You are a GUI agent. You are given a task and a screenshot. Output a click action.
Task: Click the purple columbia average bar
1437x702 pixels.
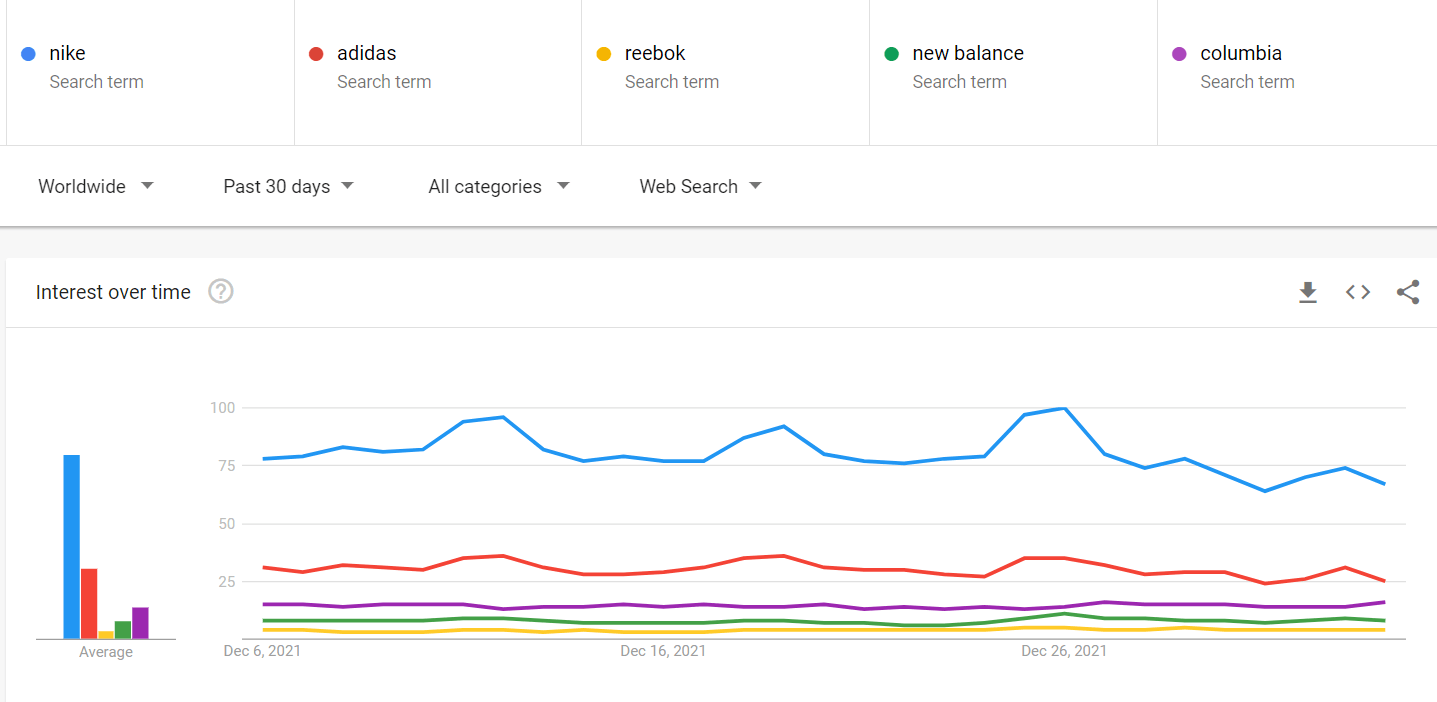point(140,623)
